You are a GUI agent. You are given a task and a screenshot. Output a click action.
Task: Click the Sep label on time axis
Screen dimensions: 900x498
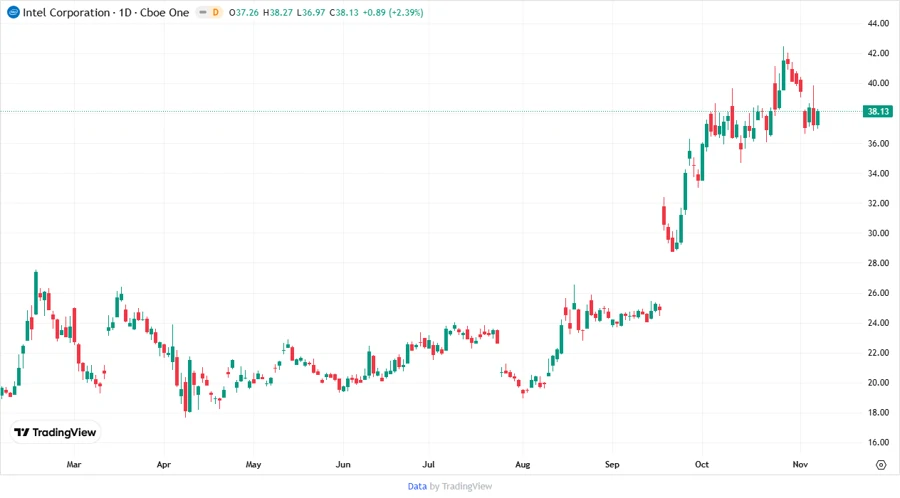(x=612, y=464)
